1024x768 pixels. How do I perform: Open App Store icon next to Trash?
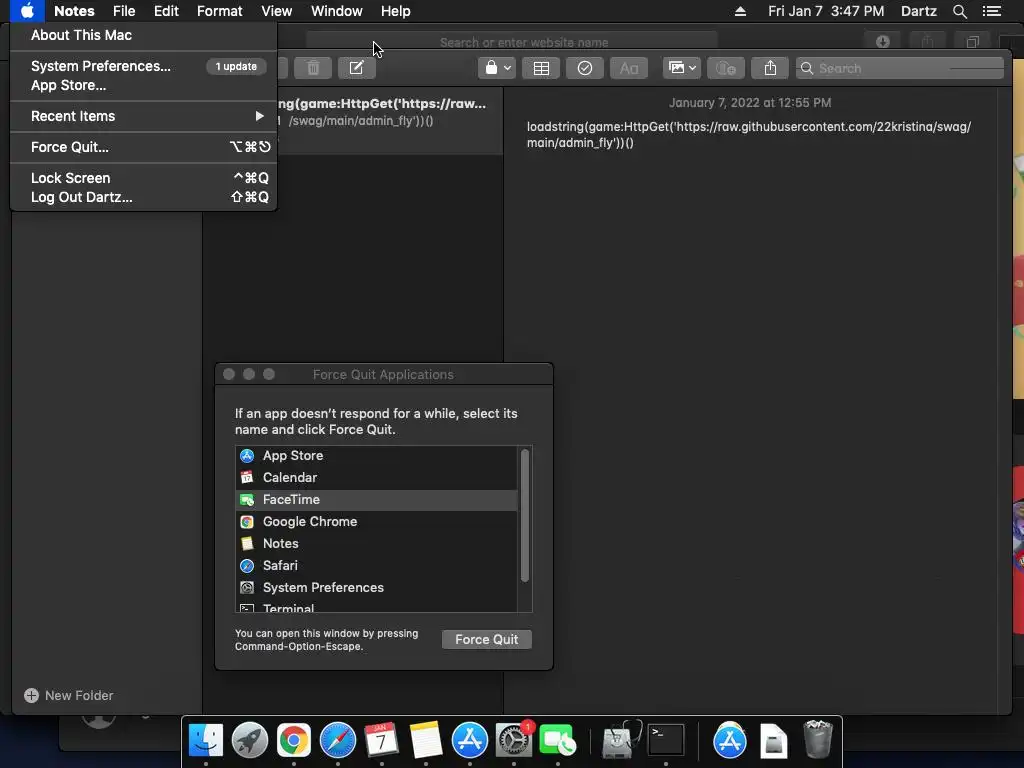pyautogui.click(x=729, y=741)
